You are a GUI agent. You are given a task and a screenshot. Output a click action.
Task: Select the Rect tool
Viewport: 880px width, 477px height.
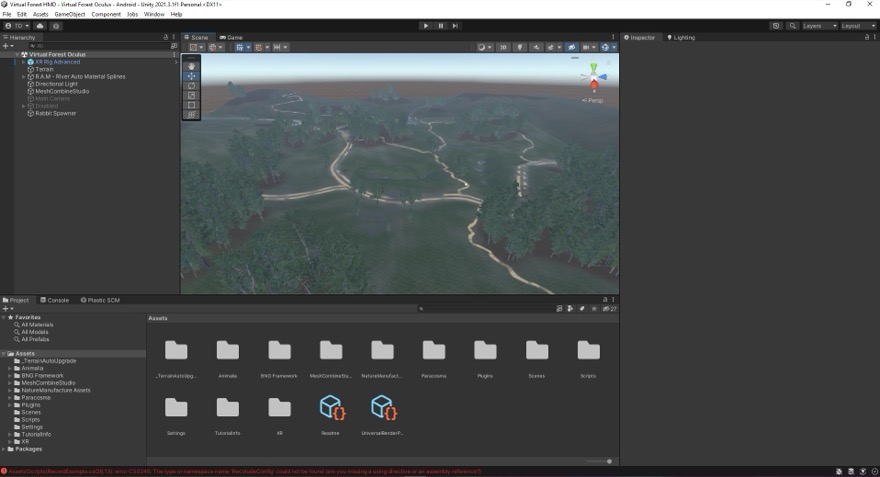click(x=191, y=105)
